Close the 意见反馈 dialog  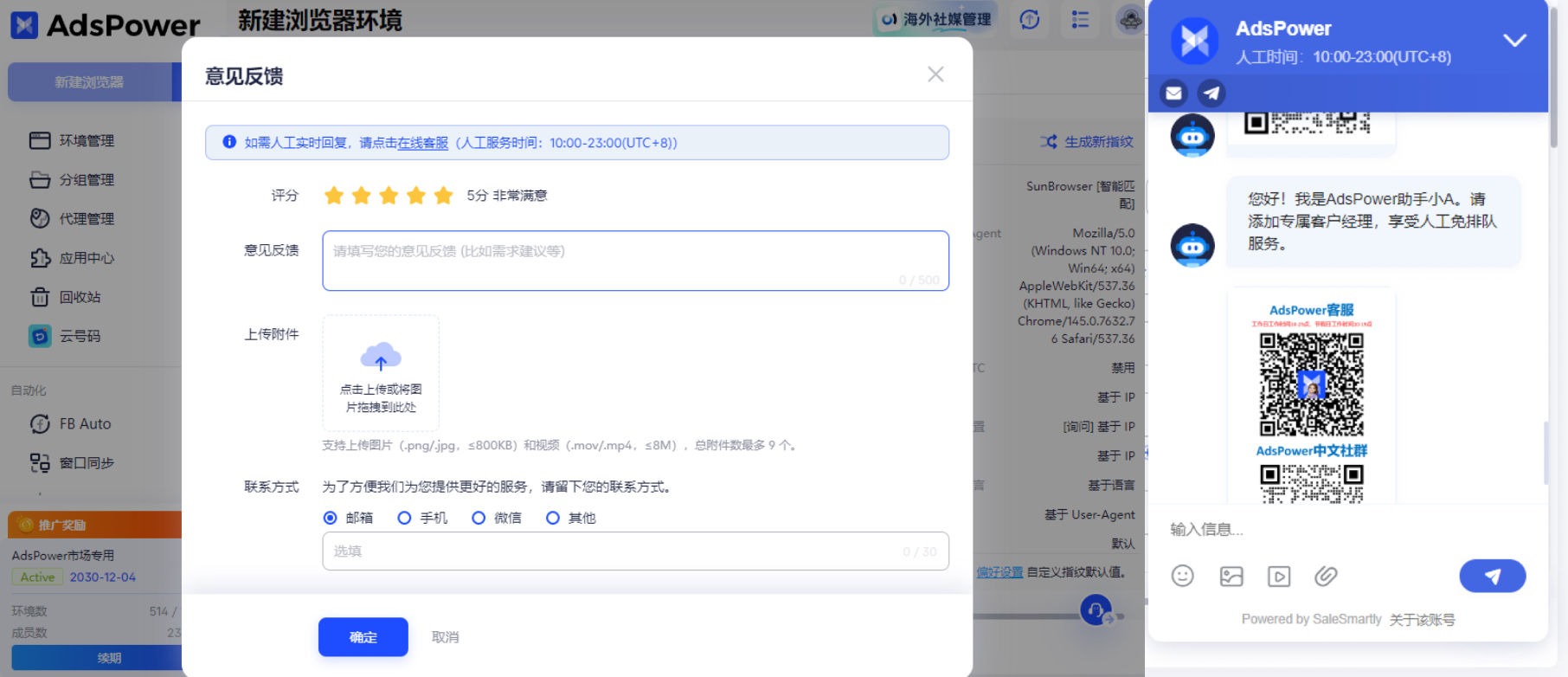pyautogui.click(x=935, y=74)
